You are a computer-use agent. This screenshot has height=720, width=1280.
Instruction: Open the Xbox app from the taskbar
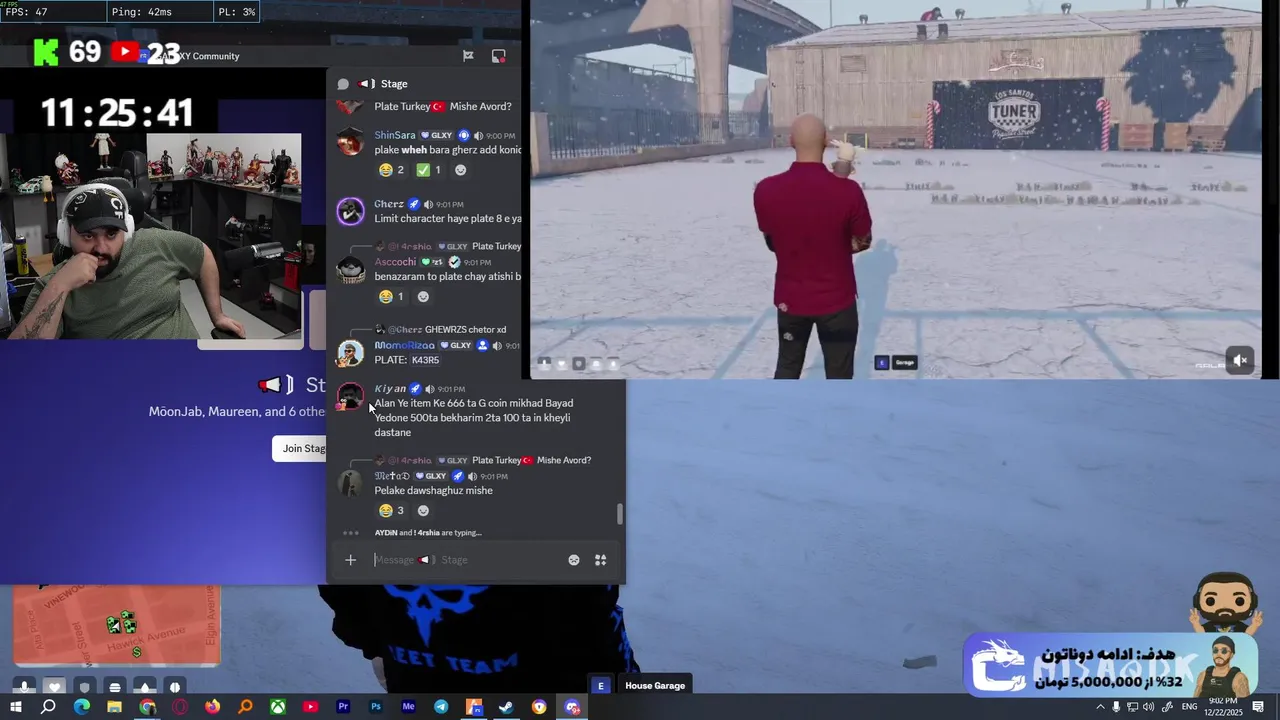278,707
